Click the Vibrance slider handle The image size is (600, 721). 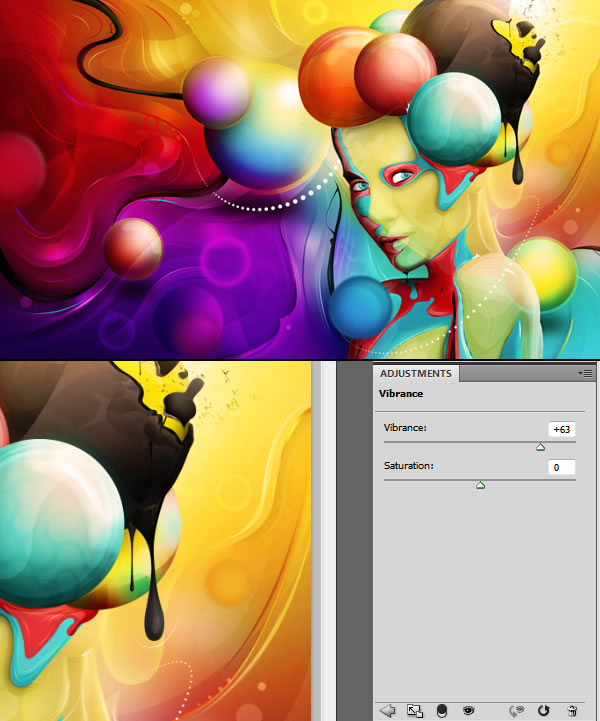click(541, 447)
